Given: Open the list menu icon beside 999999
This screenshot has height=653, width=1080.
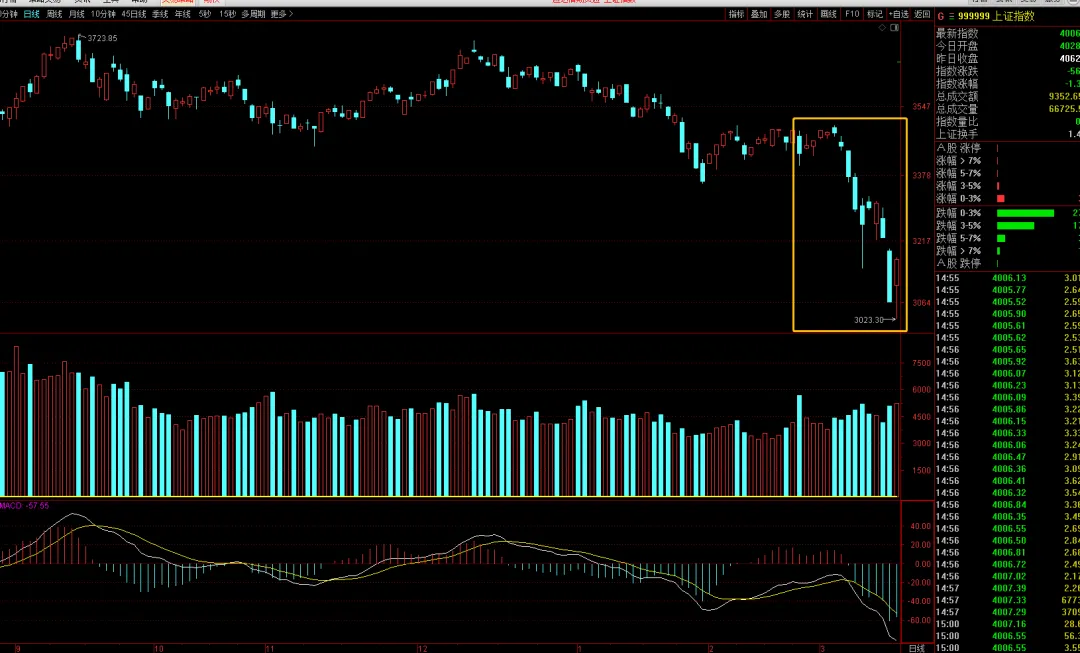Looking at the screenshot, I should point(952,17).
